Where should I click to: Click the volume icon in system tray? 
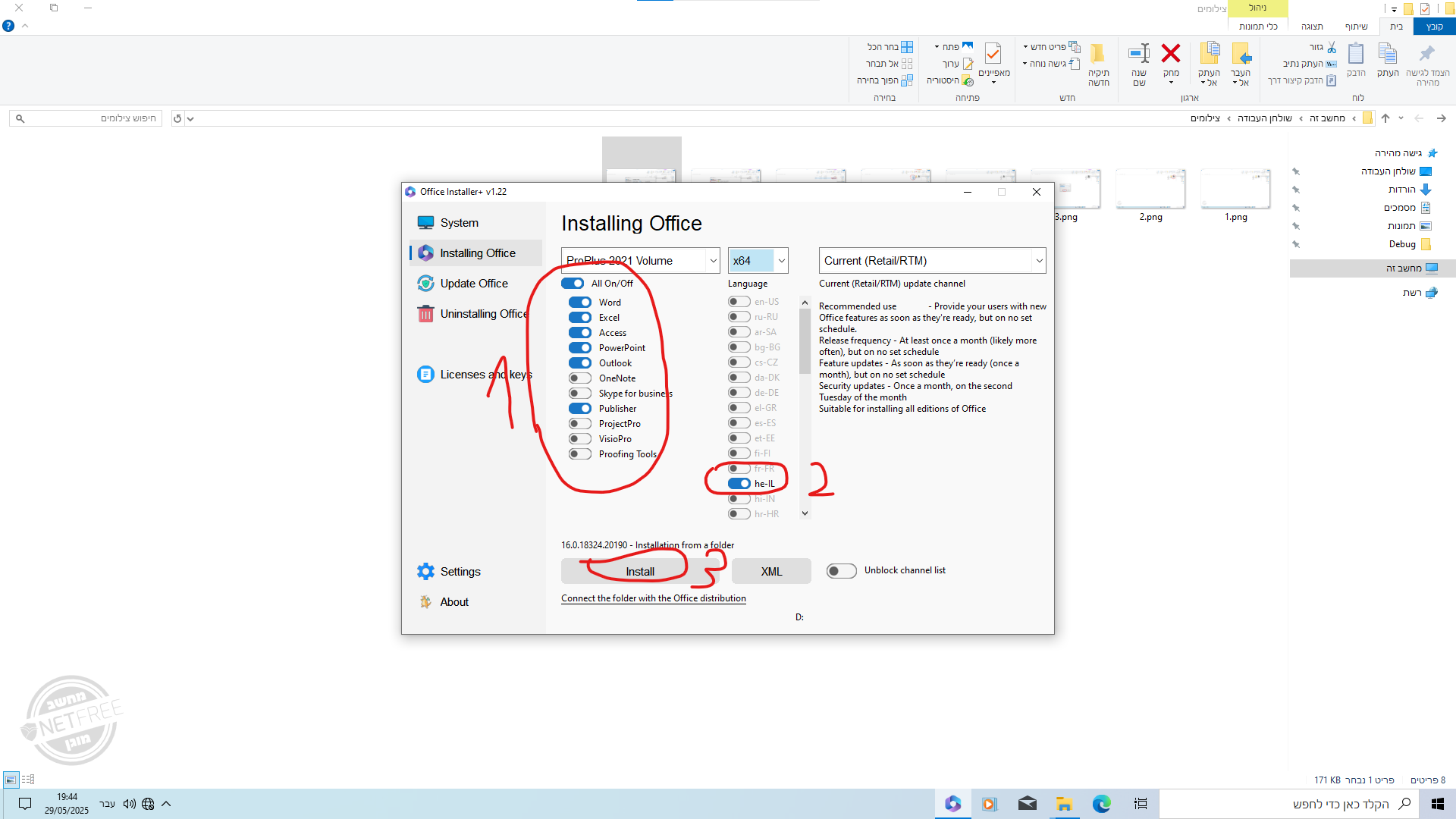pyautogui.click(x=130, y=804)
